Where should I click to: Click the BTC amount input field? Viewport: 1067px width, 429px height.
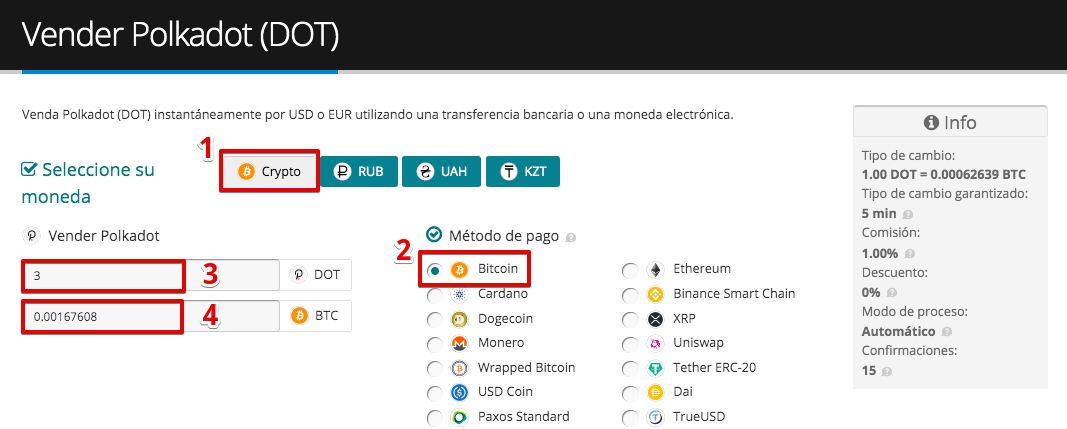150,316
